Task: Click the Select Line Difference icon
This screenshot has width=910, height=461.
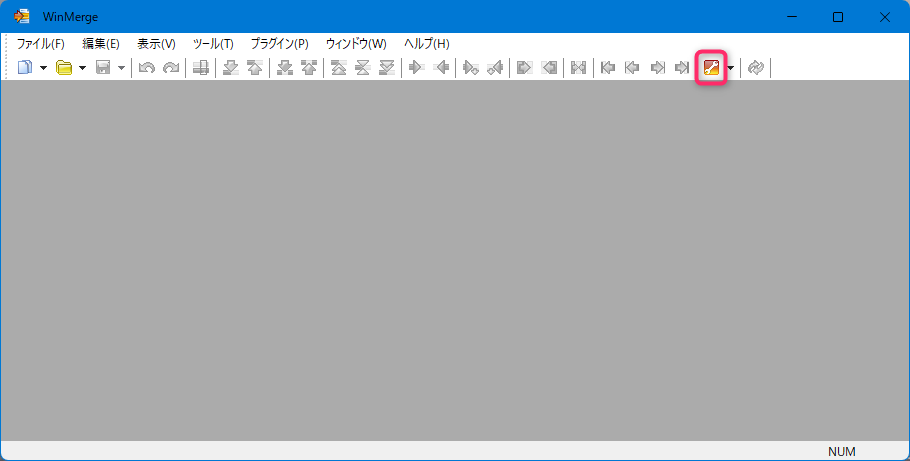Action: coord(201,68)
